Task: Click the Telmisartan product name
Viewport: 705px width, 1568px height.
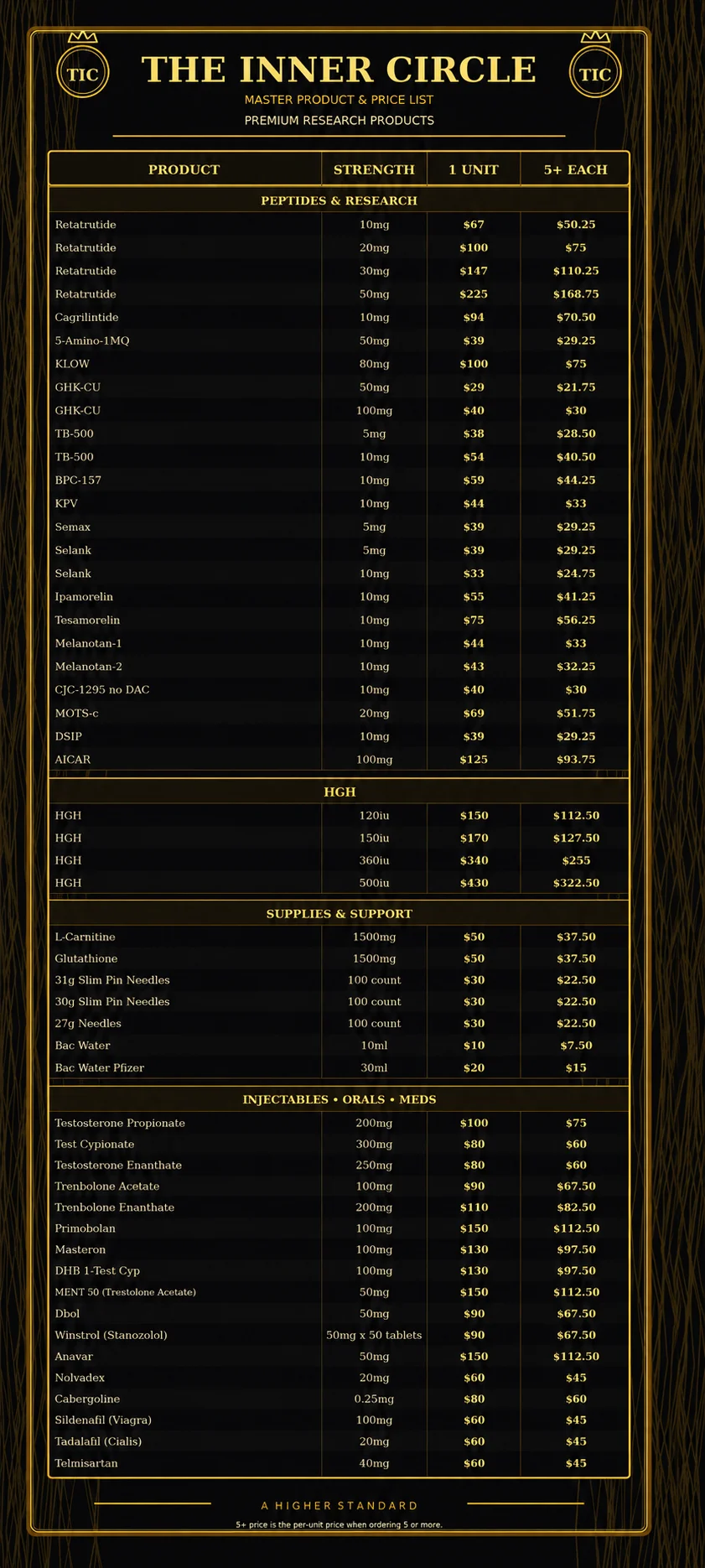Action: (x=86, y=1463)
